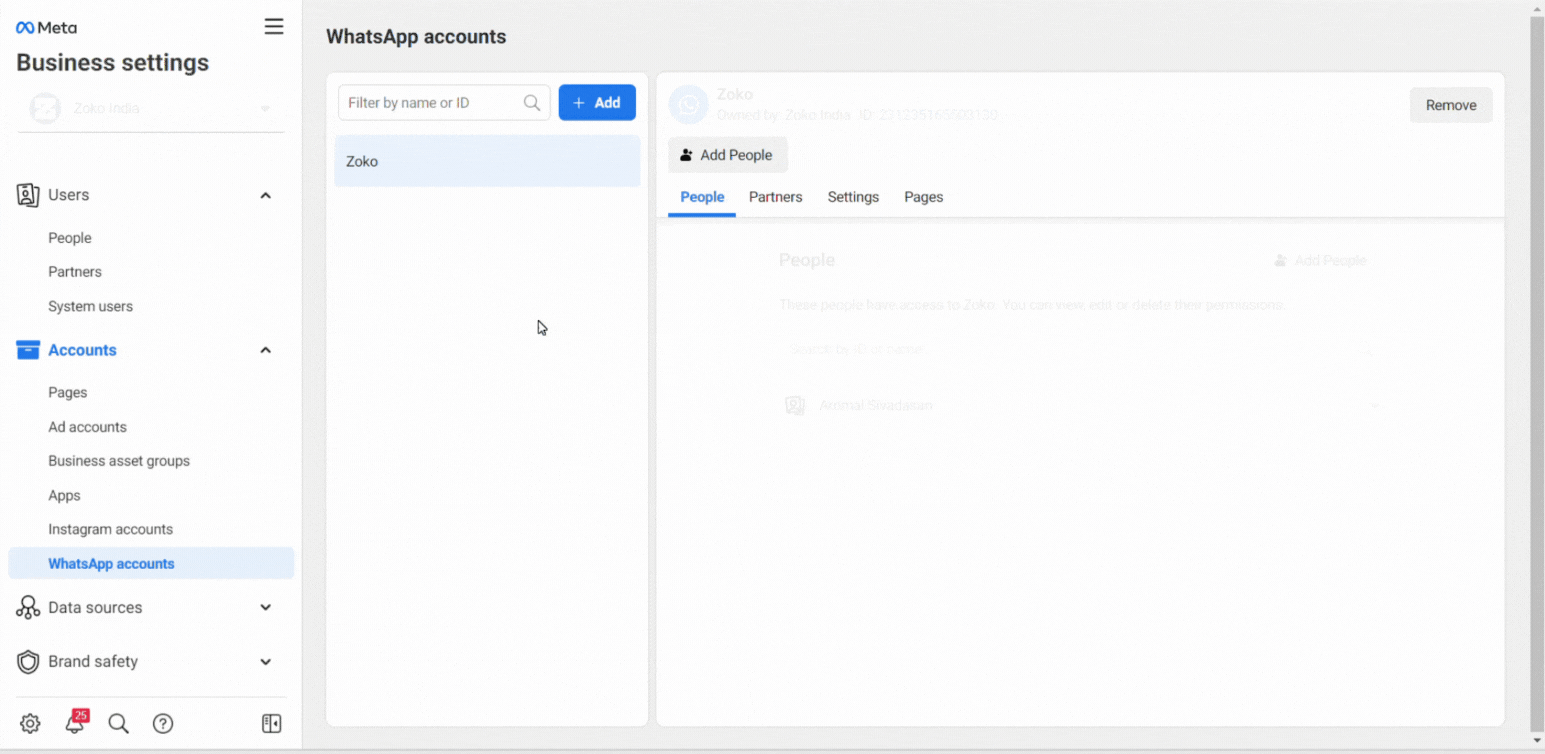1545x754 pixels.
Task: Open Instagram accounts in sidebar
Action: [110, 529]
